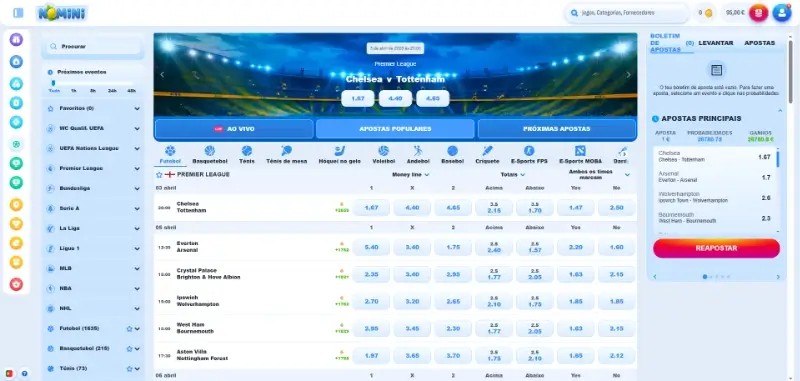Select the Voleibol sport icon

point(384,151)
